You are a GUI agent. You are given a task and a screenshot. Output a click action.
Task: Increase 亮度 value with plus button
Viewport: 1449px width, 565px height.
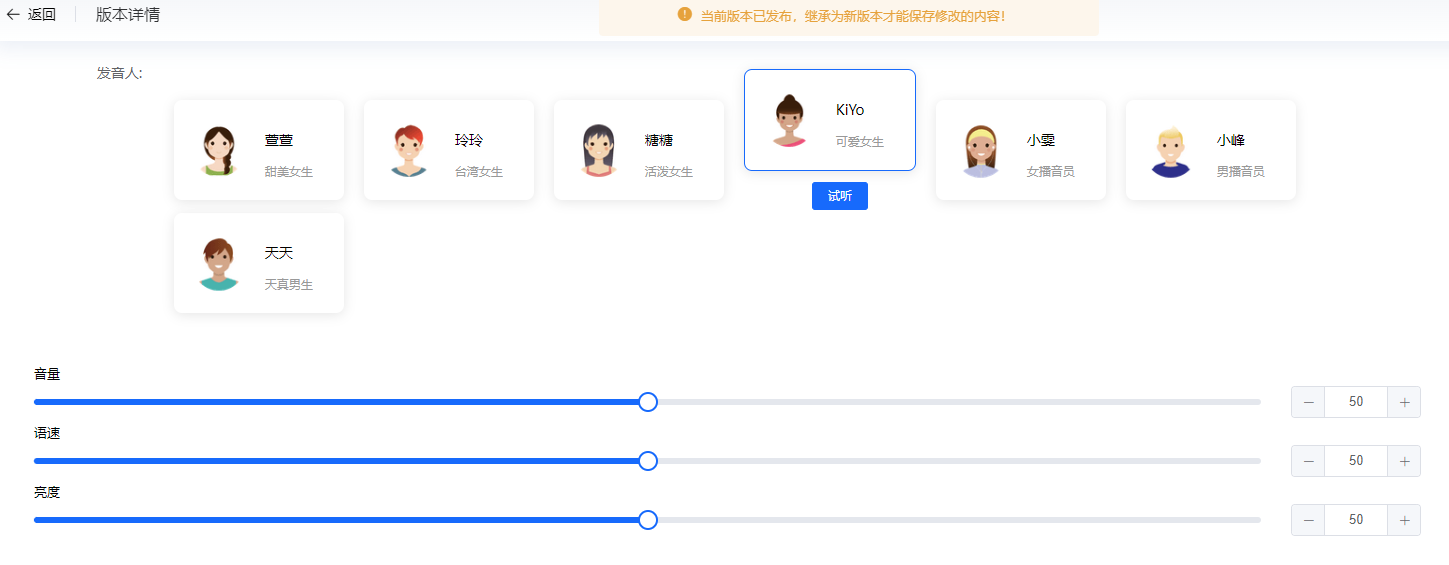coord(1404,520)
